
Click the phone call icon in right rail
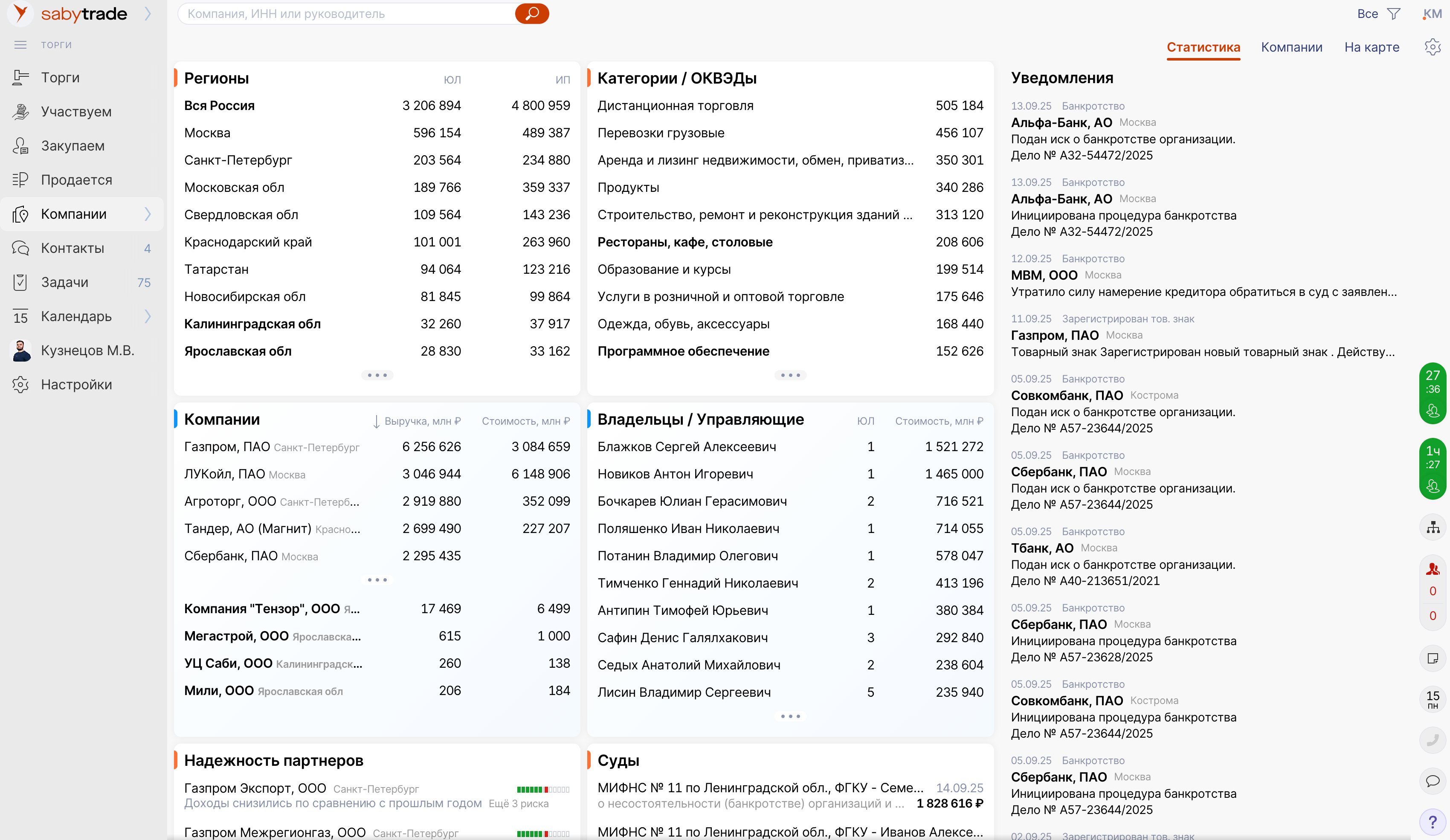[x=1432, y=739]
